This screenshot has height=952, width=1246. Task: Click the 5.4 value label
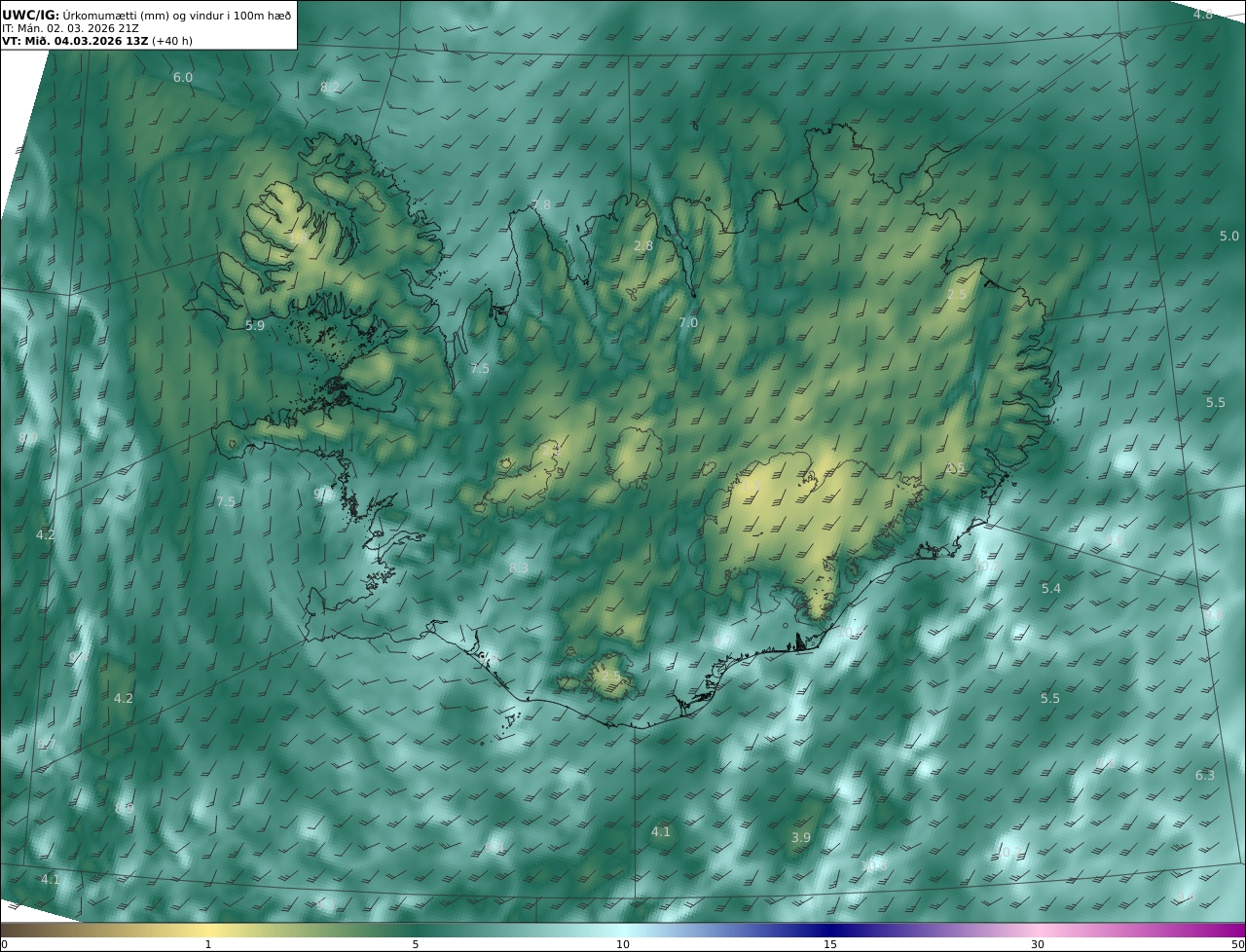pyautogui.click(x=1051, y=588)
